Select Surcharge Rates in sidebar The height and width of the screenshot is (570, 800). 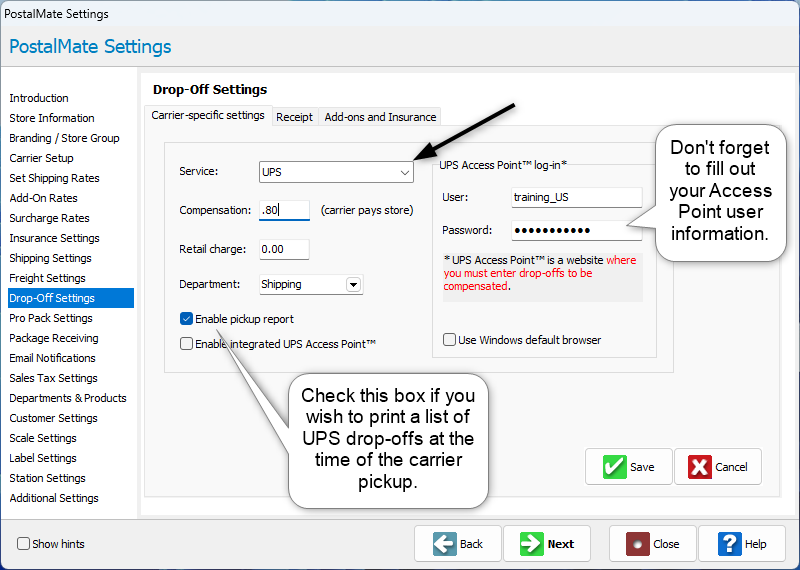click(x=49, y=218)
